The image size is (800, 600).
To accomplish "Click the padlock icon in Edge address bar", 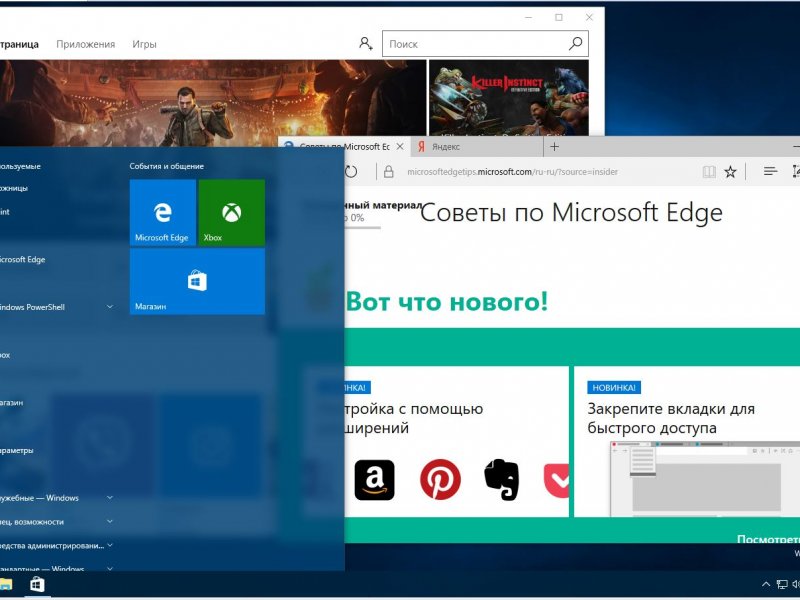I will (x=389, y=172).
